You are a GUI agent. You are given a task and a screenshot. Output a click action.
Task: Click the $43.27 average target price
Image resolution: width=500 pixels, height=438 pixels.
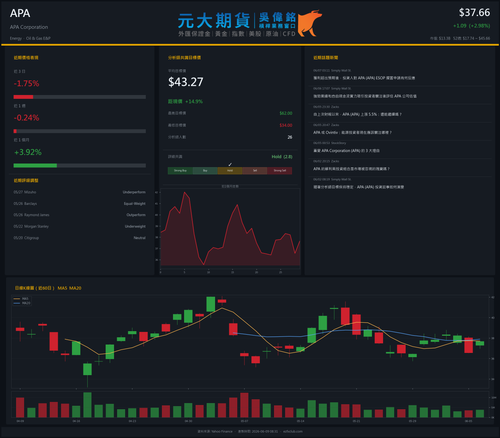186,82
